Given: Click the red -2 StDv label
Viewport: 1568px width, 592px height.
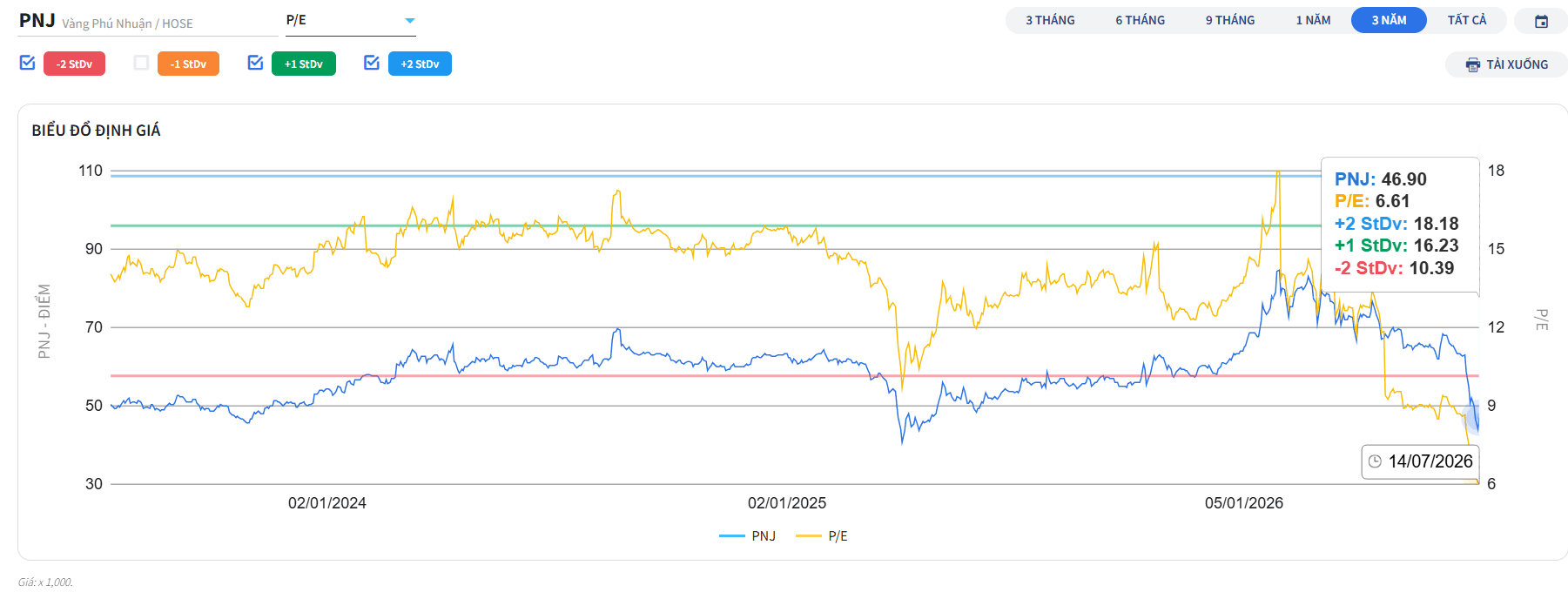Looking at the screenshot, I should (x=74, y=64).
